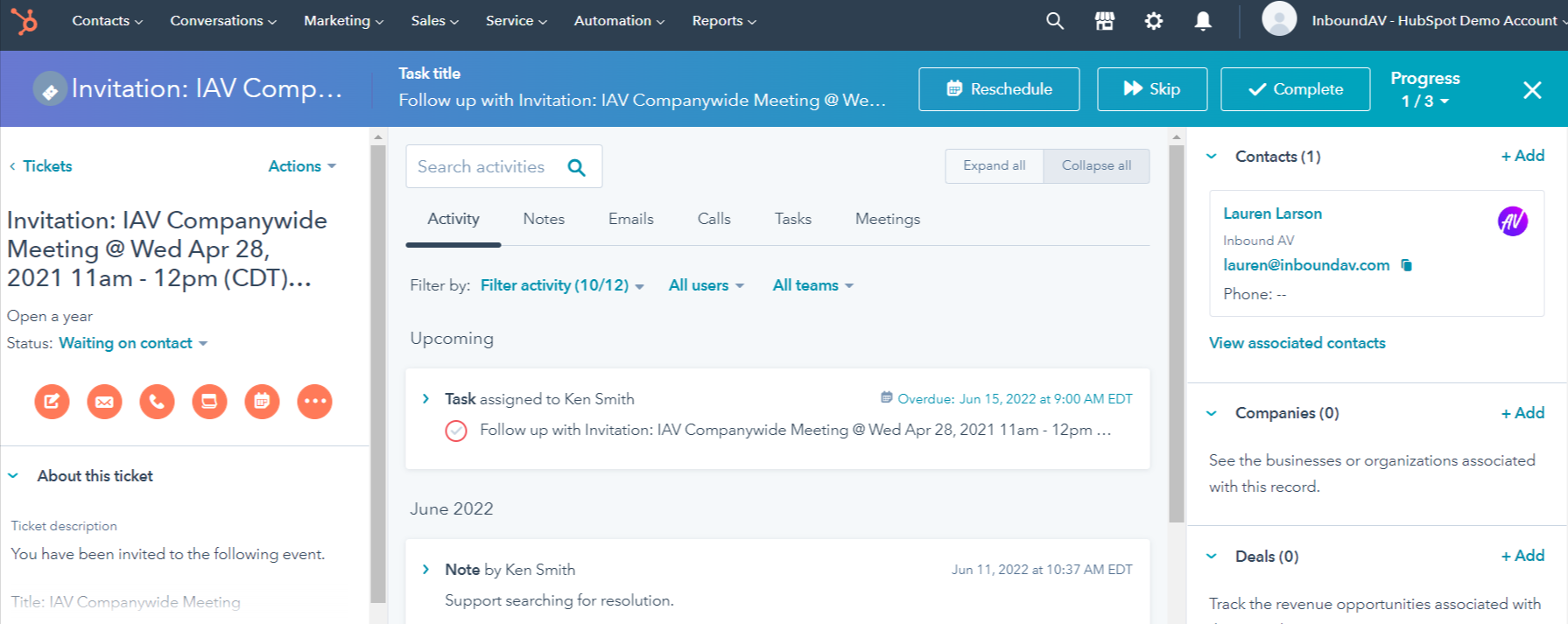Click the orange email icon
The width and height of the screenshot is (1568, 624).
pyautogui.click(x=104, y=402)
